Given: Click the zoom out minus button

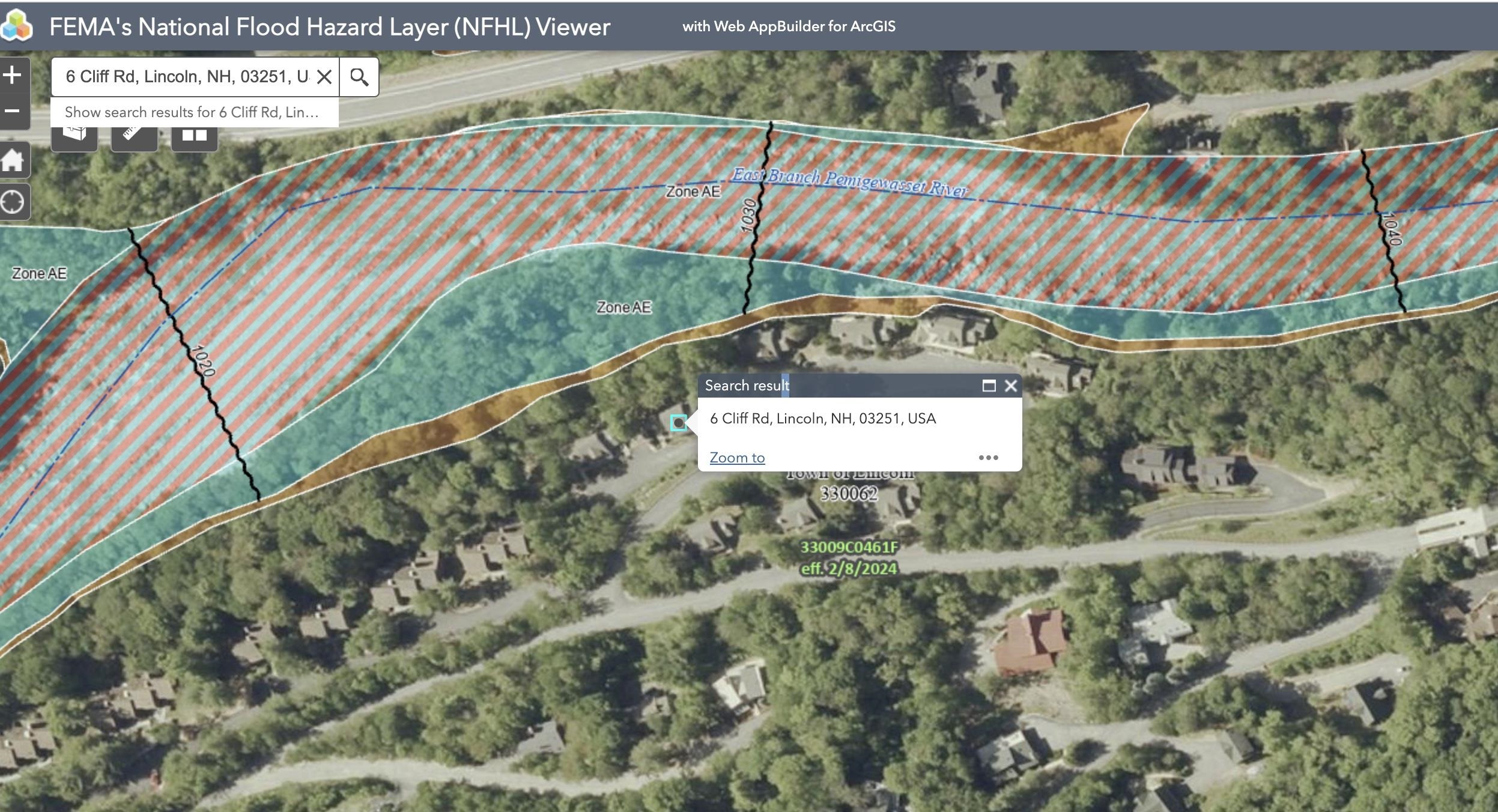Looking at the screenshot, I should pos(12,111).
